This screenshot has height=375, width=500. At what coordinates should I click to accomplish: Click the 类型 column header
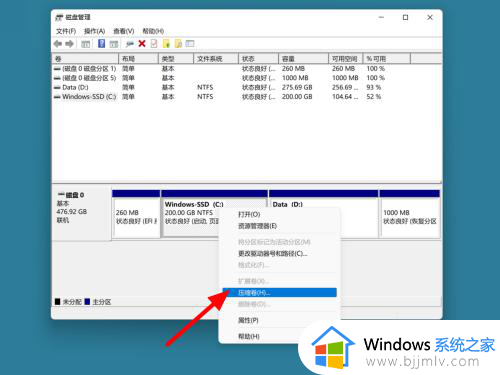point(176,59)
